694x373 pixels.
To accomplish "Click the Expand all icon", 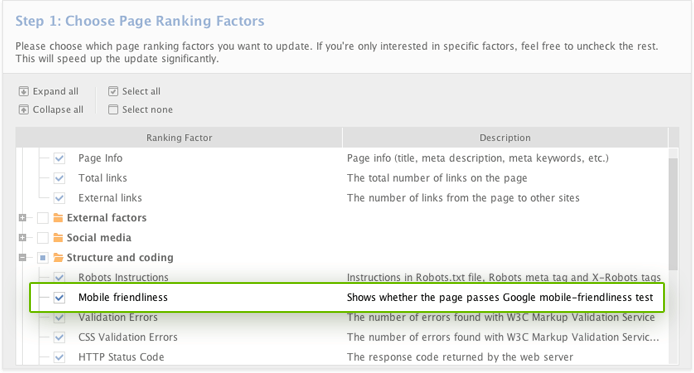I will (x=23, y=92).
